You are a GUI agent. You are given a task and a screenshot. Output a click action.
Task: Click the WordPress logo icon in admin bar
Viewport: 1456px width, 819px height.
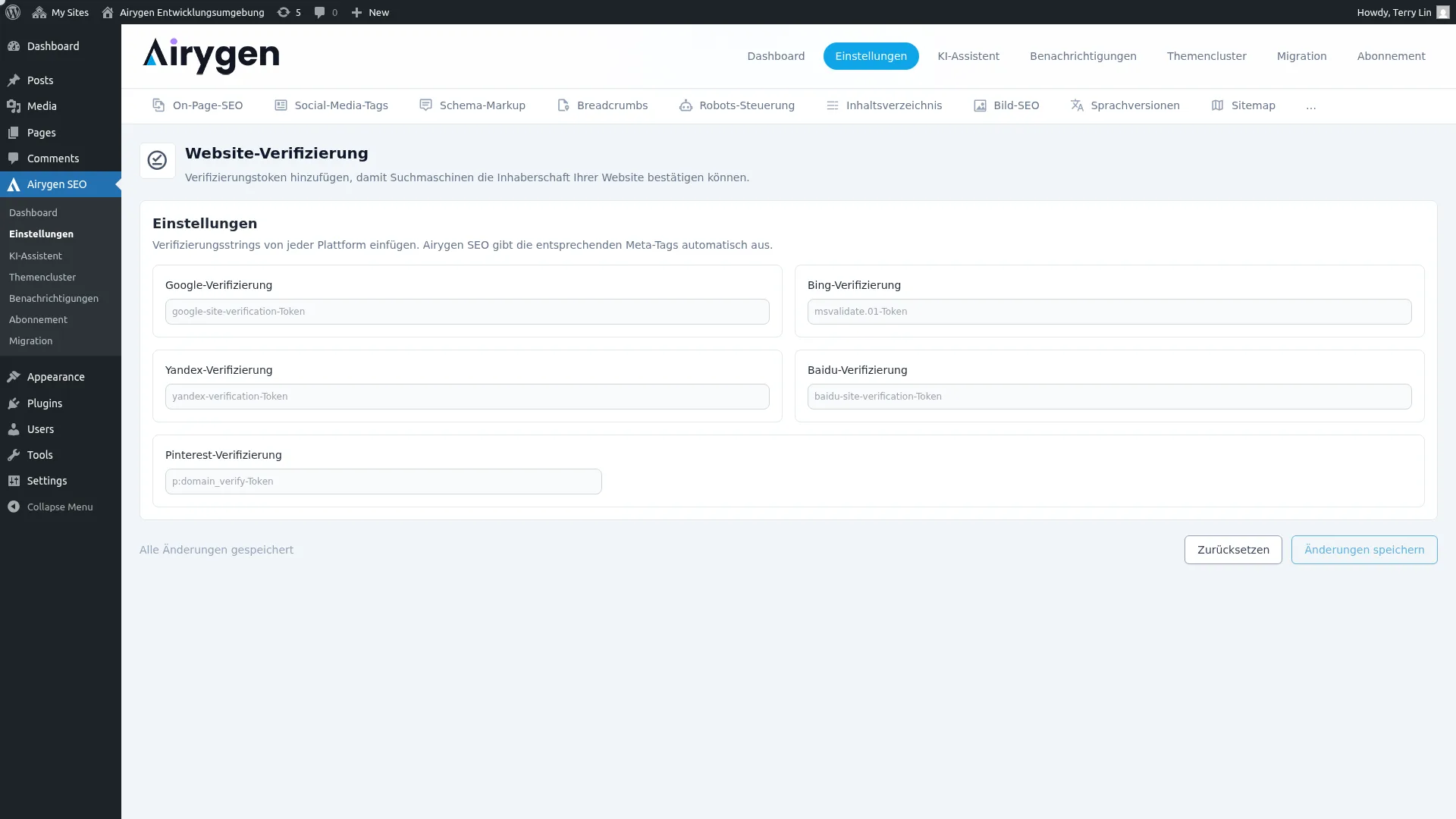point(13,12)
